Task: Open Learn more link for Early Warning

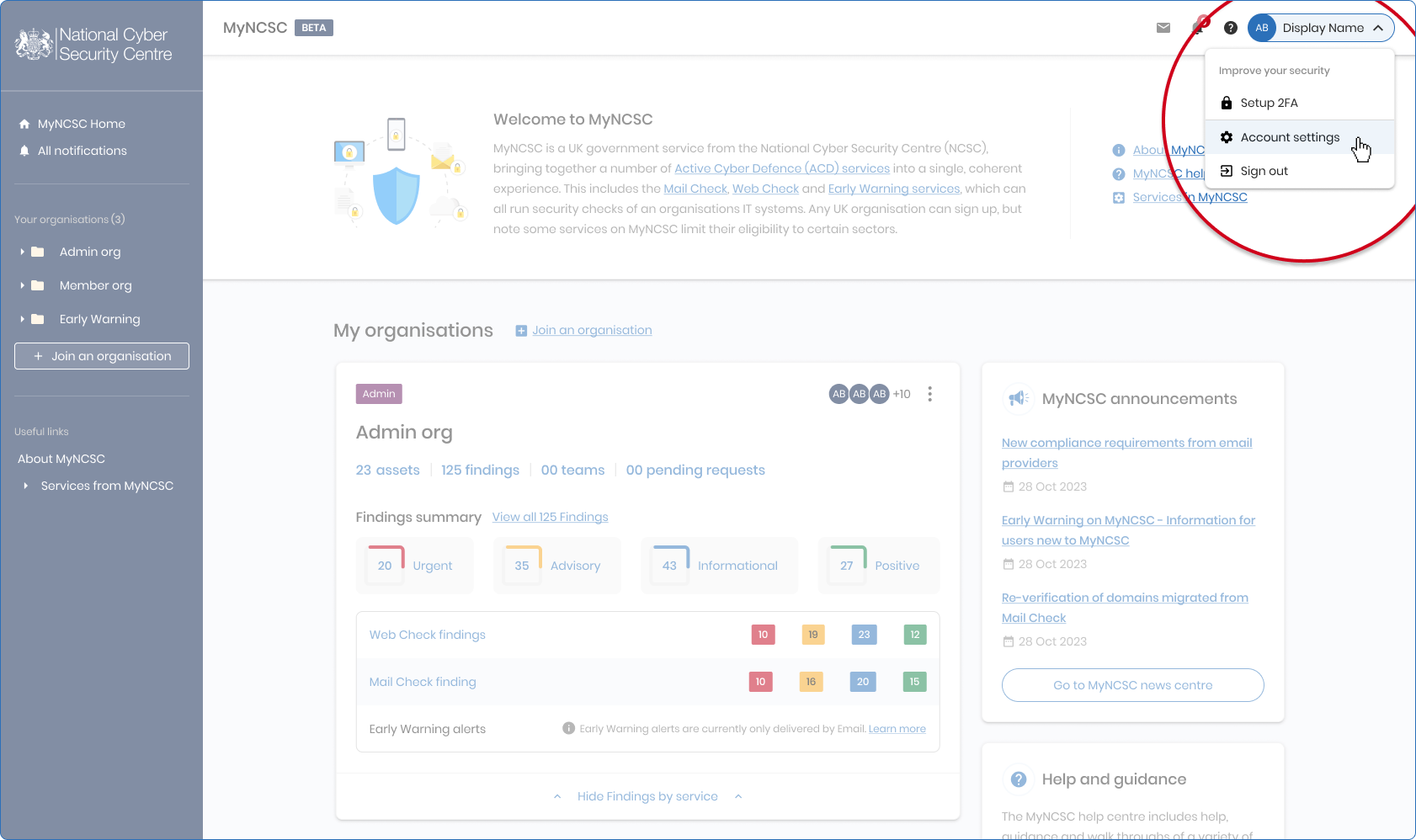Action: click(x=897, y=729)
